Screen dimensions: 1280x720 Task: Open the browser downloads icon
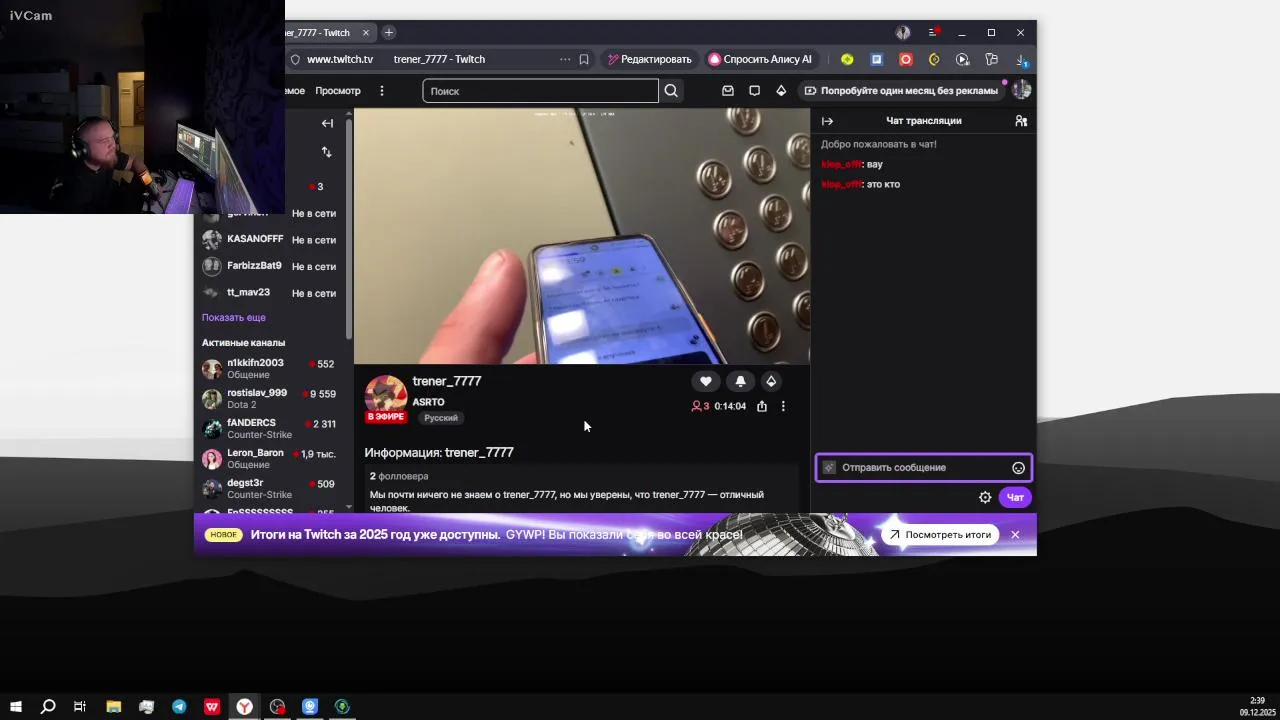(x=1021, y=60)
